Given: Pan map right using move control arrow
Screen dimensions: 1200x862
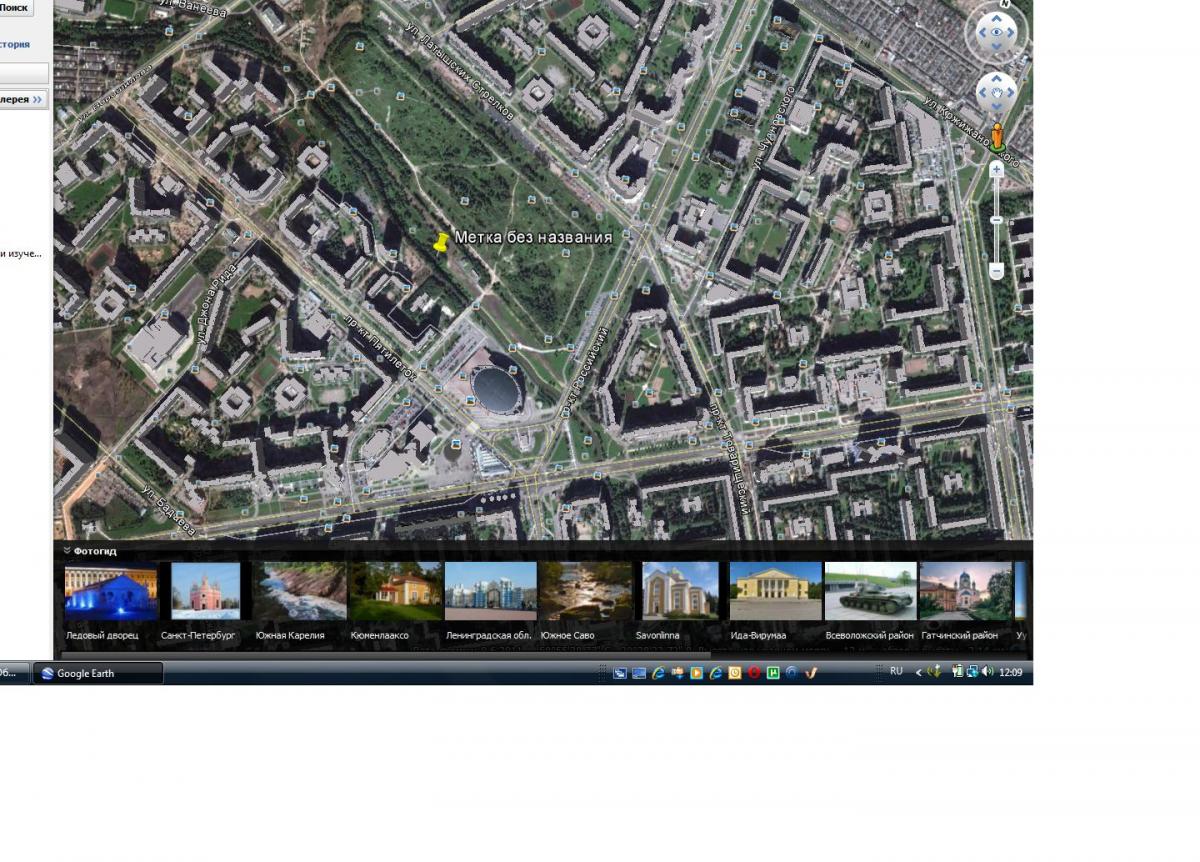Looking at the screenshot, I should 1011,93.
